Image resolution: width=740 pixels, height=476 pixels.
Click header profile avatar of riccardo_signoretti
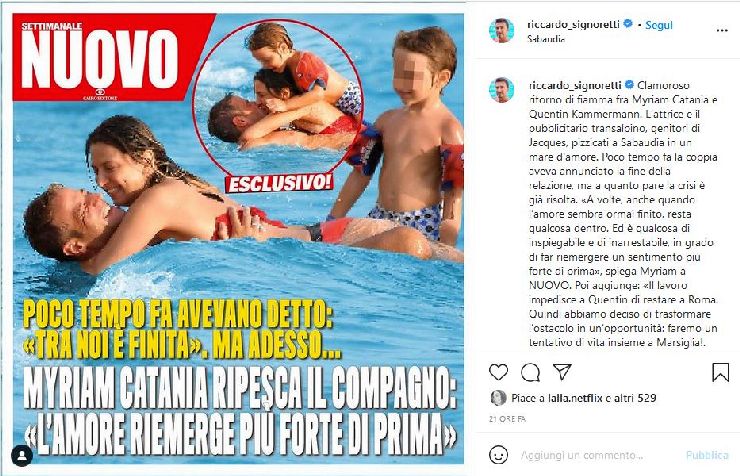click(x=501, y=31)
